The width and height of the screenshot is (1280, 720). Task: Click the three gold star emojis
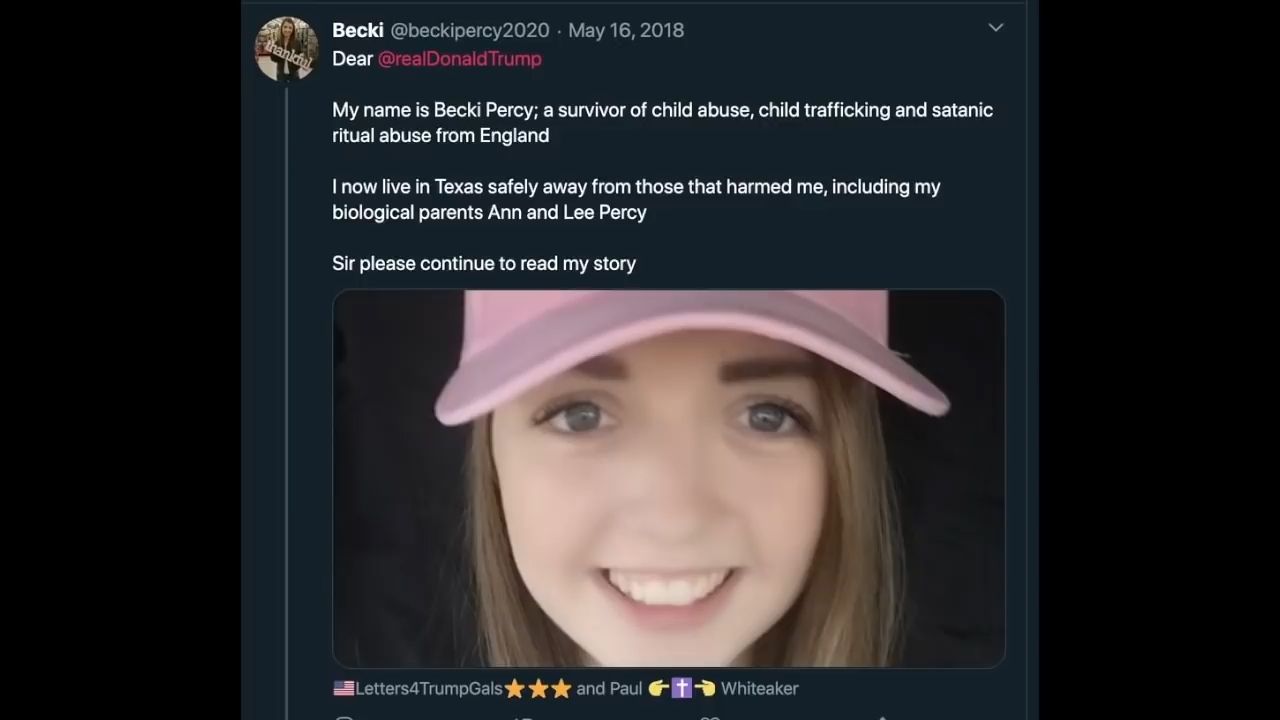point(538,688)
